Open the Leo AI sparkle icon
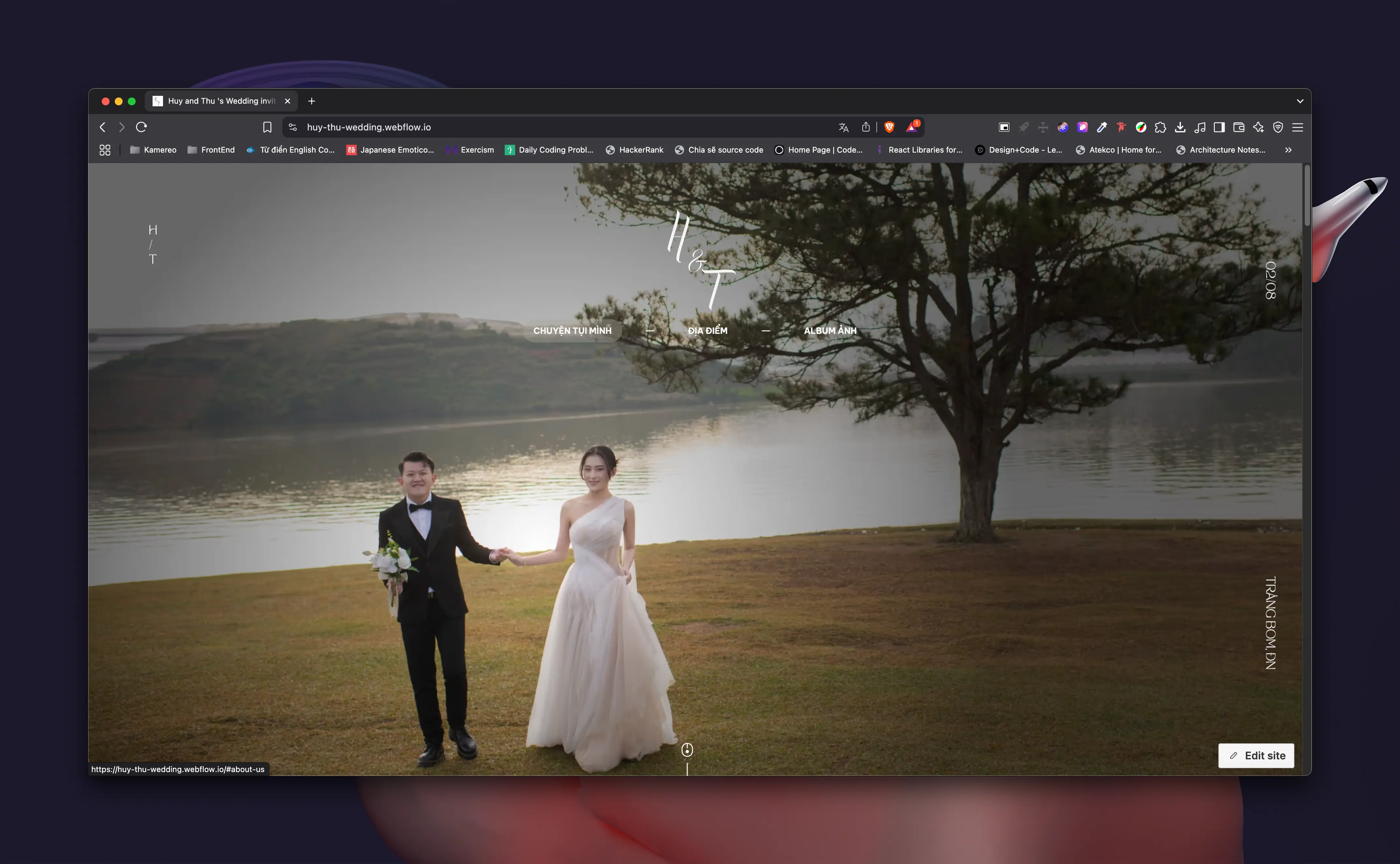1400x864 pixels. 1258,127
